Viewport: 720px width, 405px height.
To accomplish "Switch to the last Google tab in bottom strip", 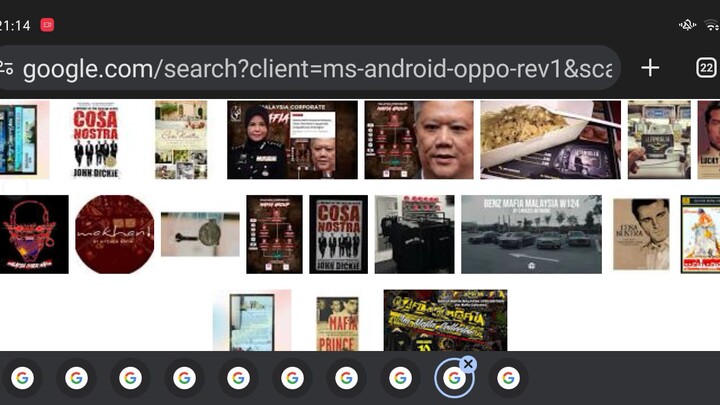I will [x=507, y=378].
